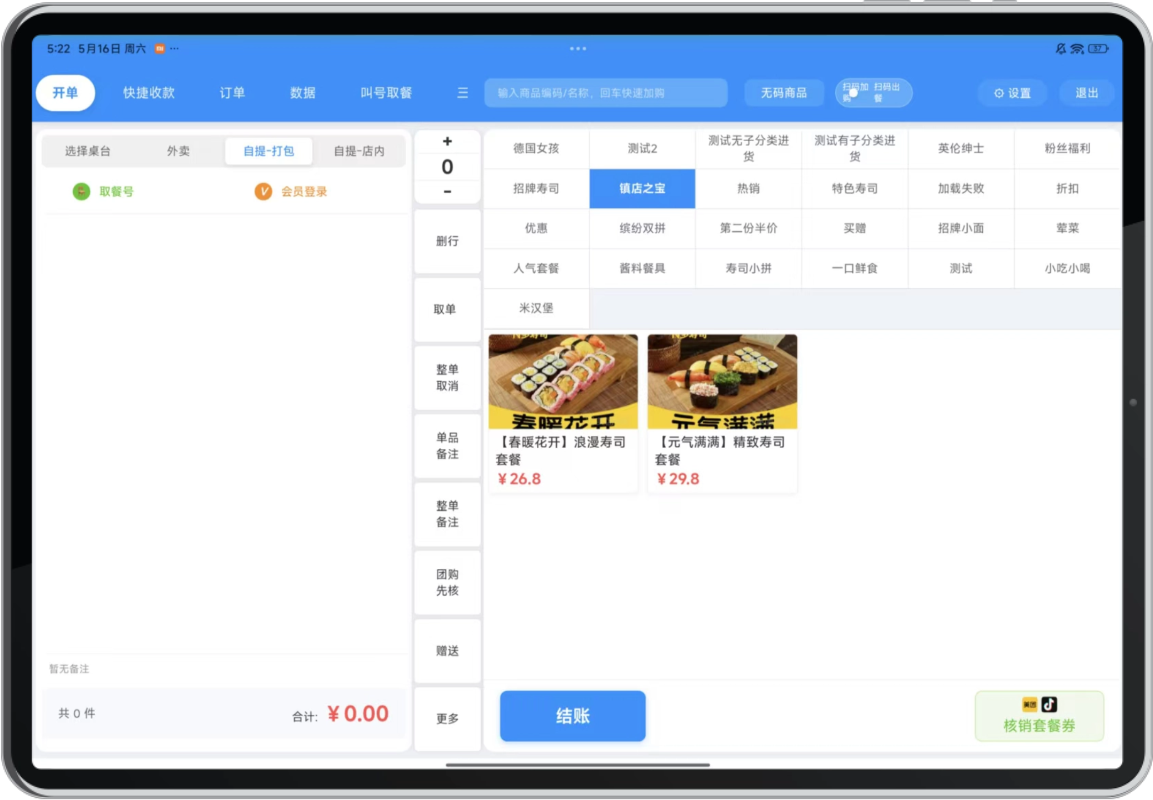Add 元气满满 精致寿司套餐 product
Viewport: 1153px width, 800px height.
[x=722, y=413]
